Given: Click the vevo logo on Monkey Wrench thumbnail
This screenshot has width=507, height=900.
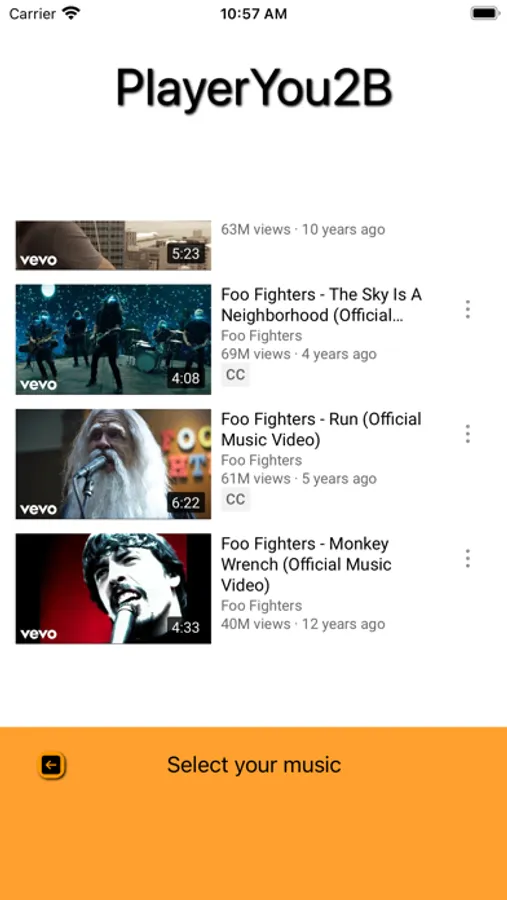Looking at the screenshot, I should [x=38, y=634].
